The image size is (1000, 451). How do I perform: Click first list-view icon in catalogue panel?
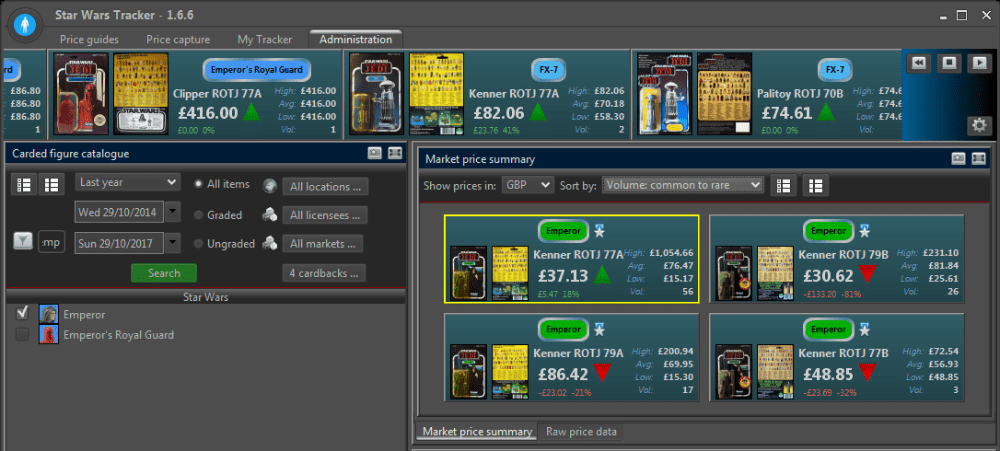point(24,185)
